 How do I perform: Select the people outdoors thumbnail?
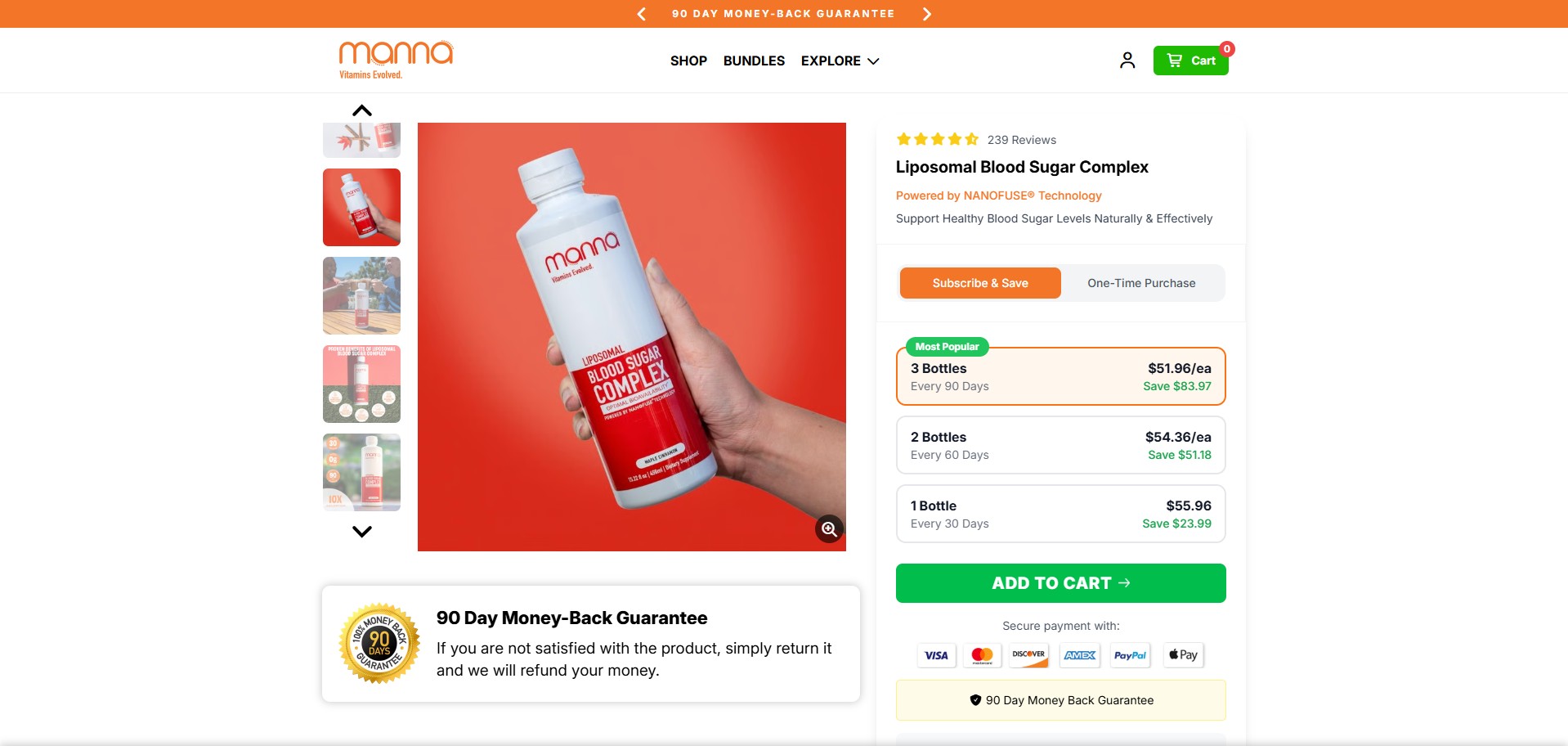(x=361, y=295)
